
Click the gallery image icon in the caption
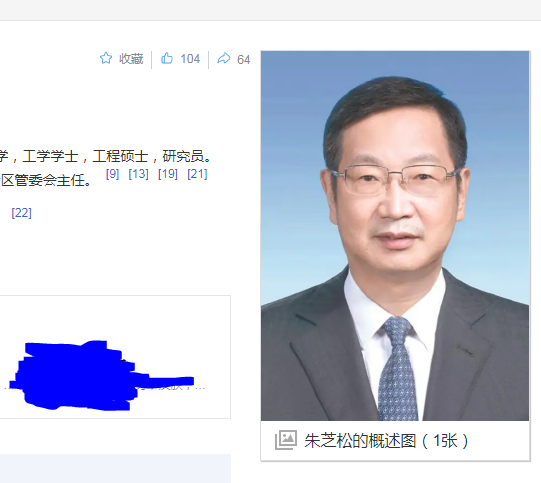tap(286, 440)
